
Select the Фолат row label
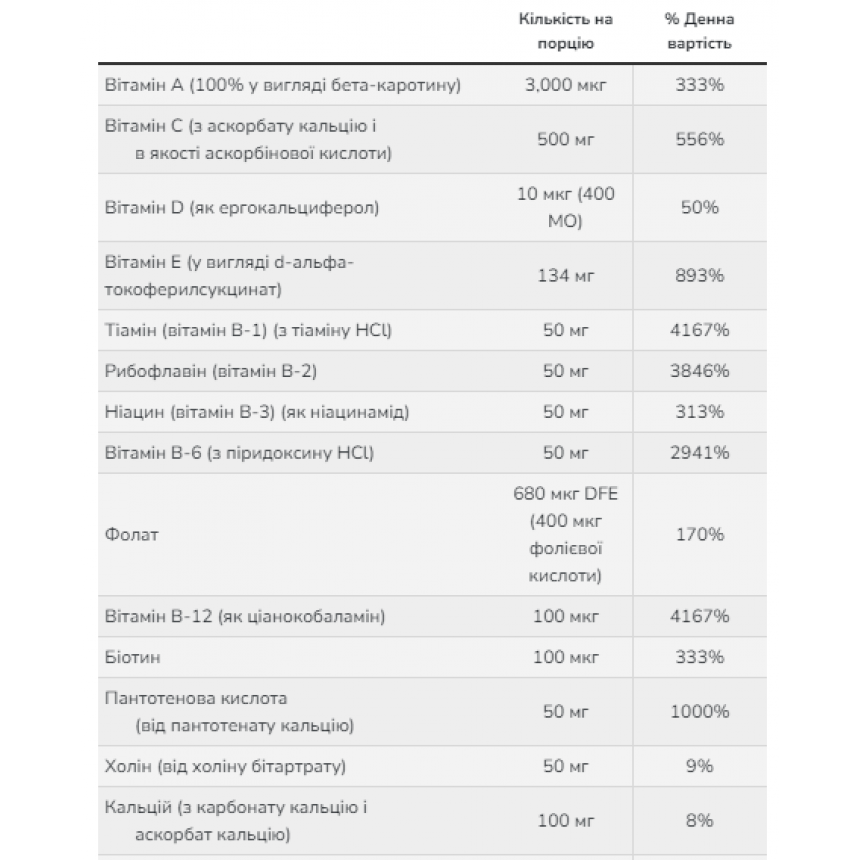coord(131,535)
